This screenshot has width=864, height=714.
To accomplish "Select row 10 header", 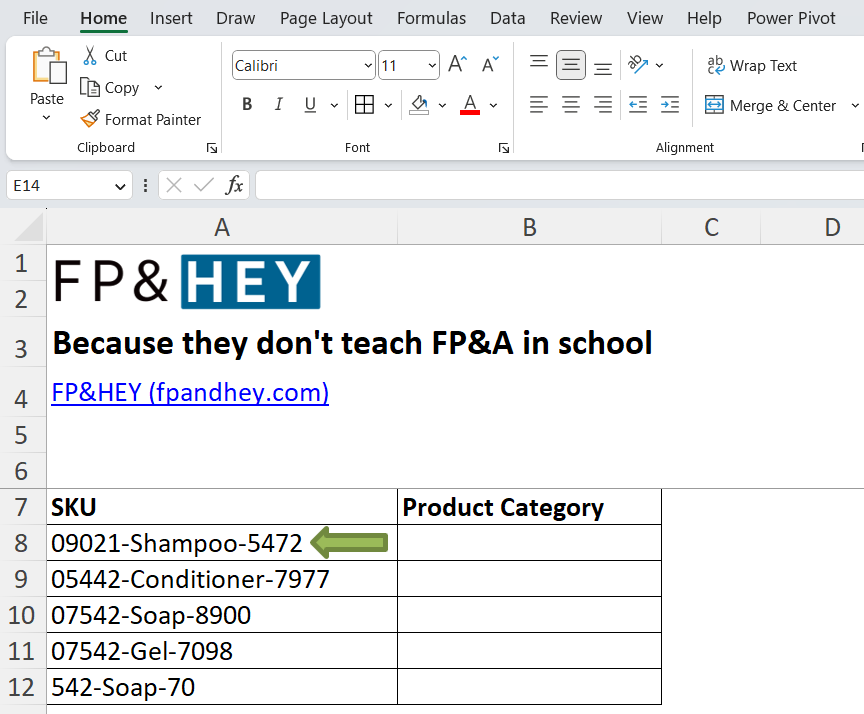I will [x=22, y=615].
